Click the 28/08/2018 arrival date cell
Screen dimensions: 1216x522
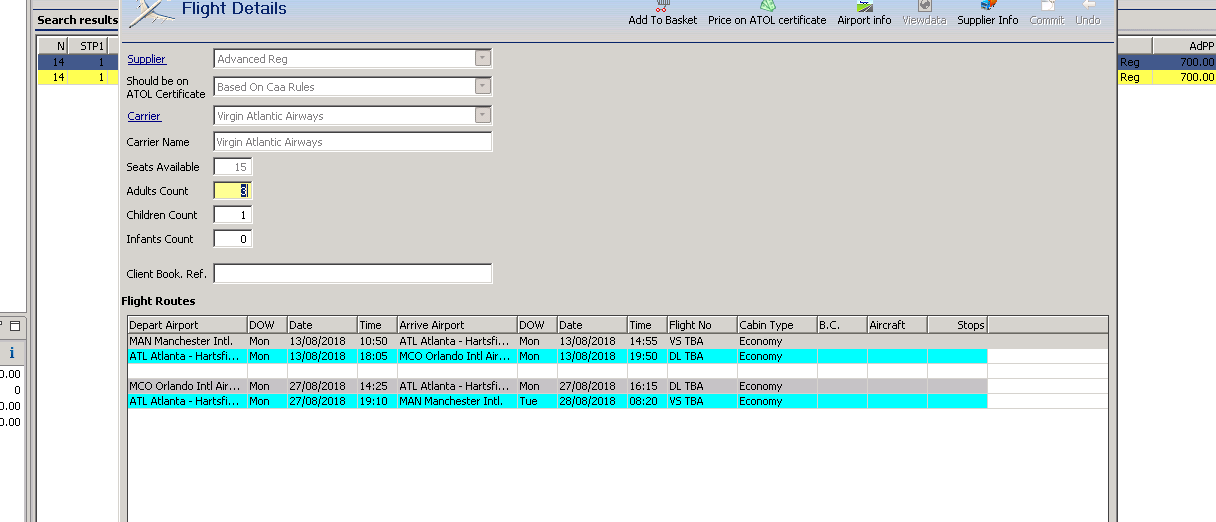592,401
